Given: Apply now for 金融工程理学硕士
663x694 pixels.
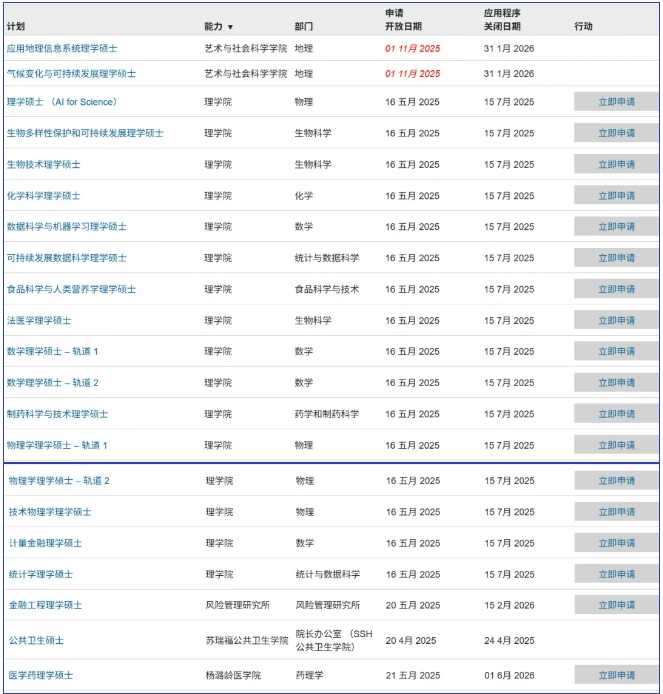Looking at the screenshot, I should (x=616, y=606).
